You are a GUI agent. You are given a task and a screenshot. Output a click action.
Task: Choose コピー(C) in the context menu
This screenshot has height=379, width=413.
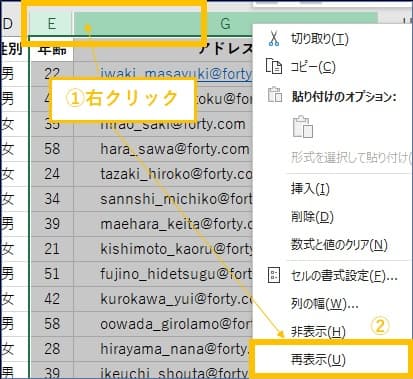tap(313, 67)
